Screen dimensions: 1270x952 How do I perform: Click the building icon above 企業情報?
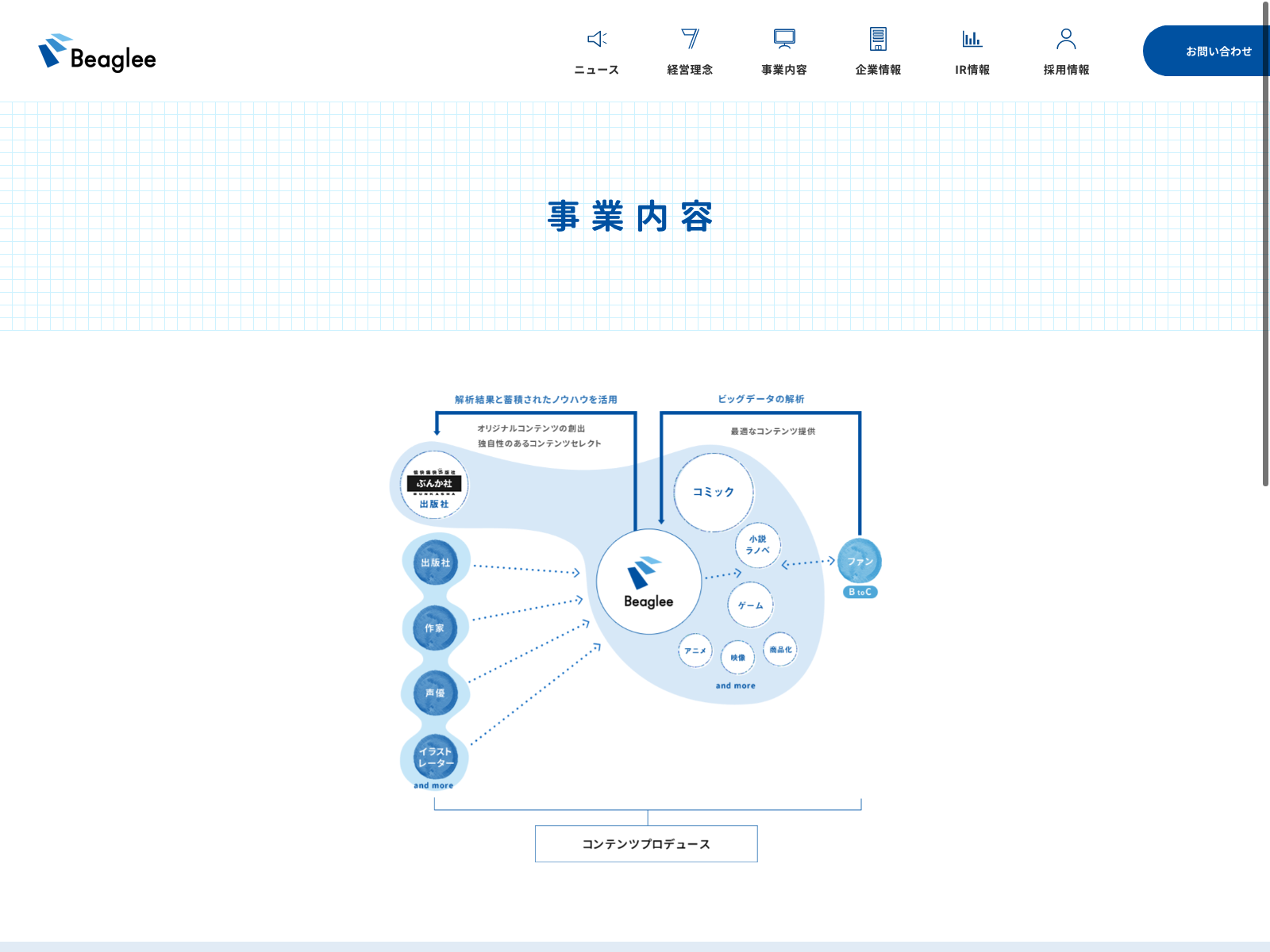click(878, 39)
